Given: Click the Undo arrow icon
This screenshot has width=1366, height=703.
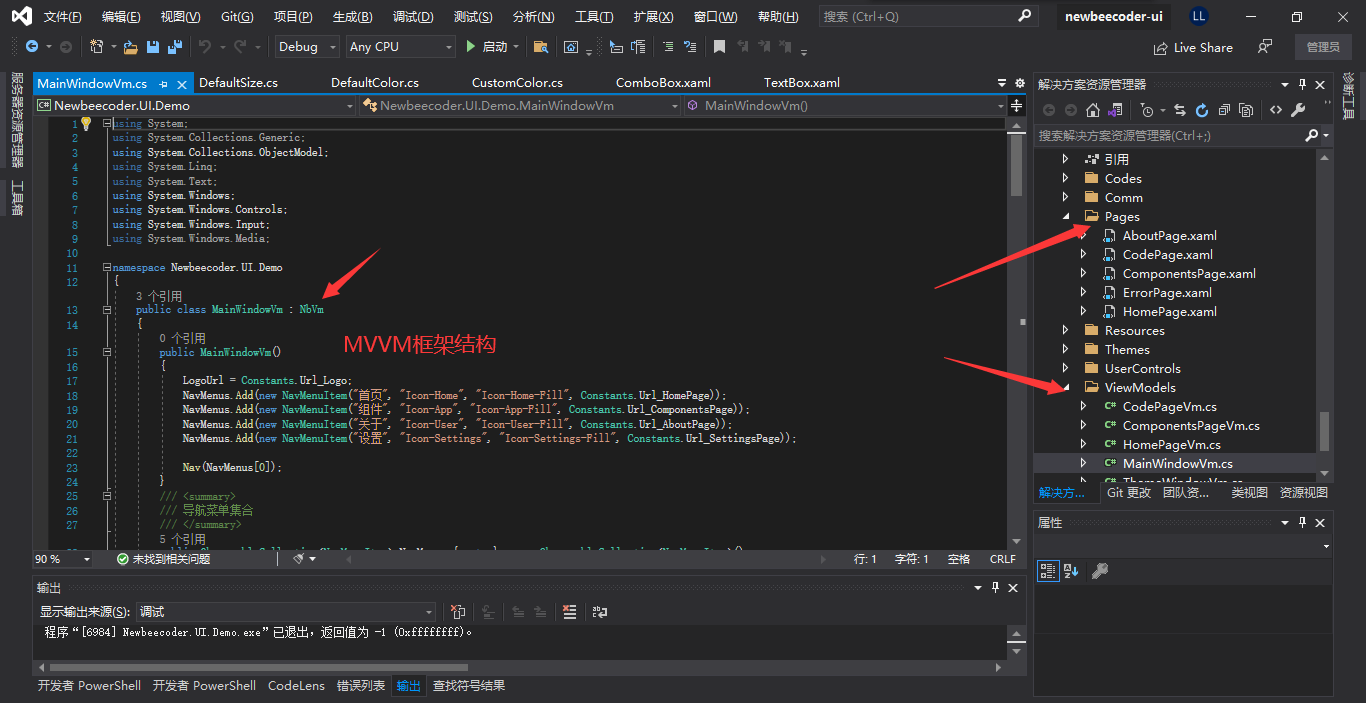Looking at the screenshot, I should pyautogui.click(x=205, y=47).
